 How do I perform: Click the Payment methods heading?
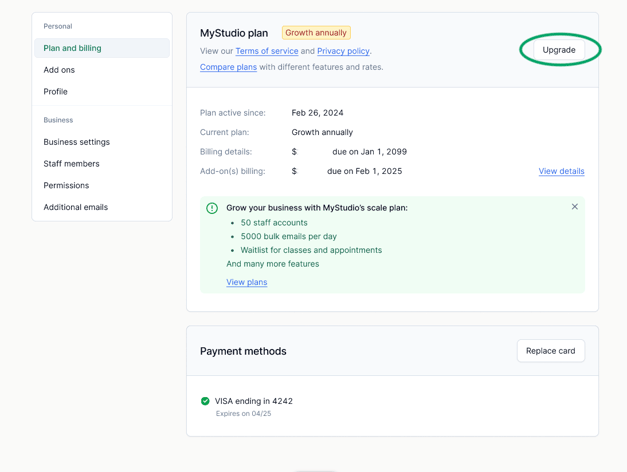tap(243, 351)
